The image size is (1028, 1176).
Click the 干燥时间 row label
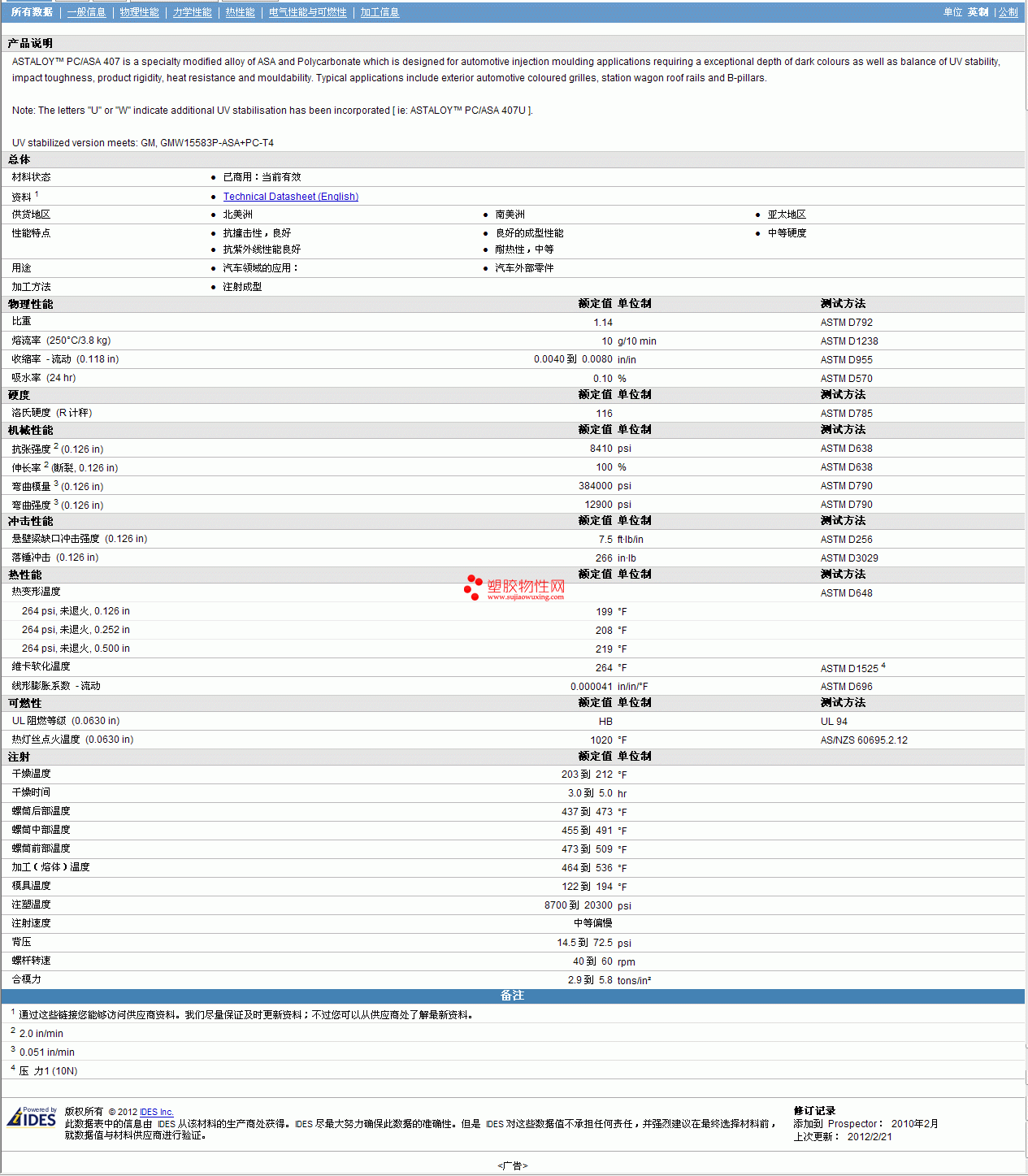click(31, 792)
